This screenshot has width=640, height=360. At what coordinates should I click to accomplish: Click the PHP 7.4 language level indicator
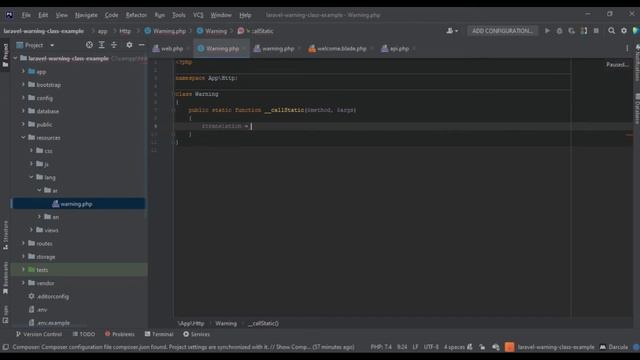381,347
